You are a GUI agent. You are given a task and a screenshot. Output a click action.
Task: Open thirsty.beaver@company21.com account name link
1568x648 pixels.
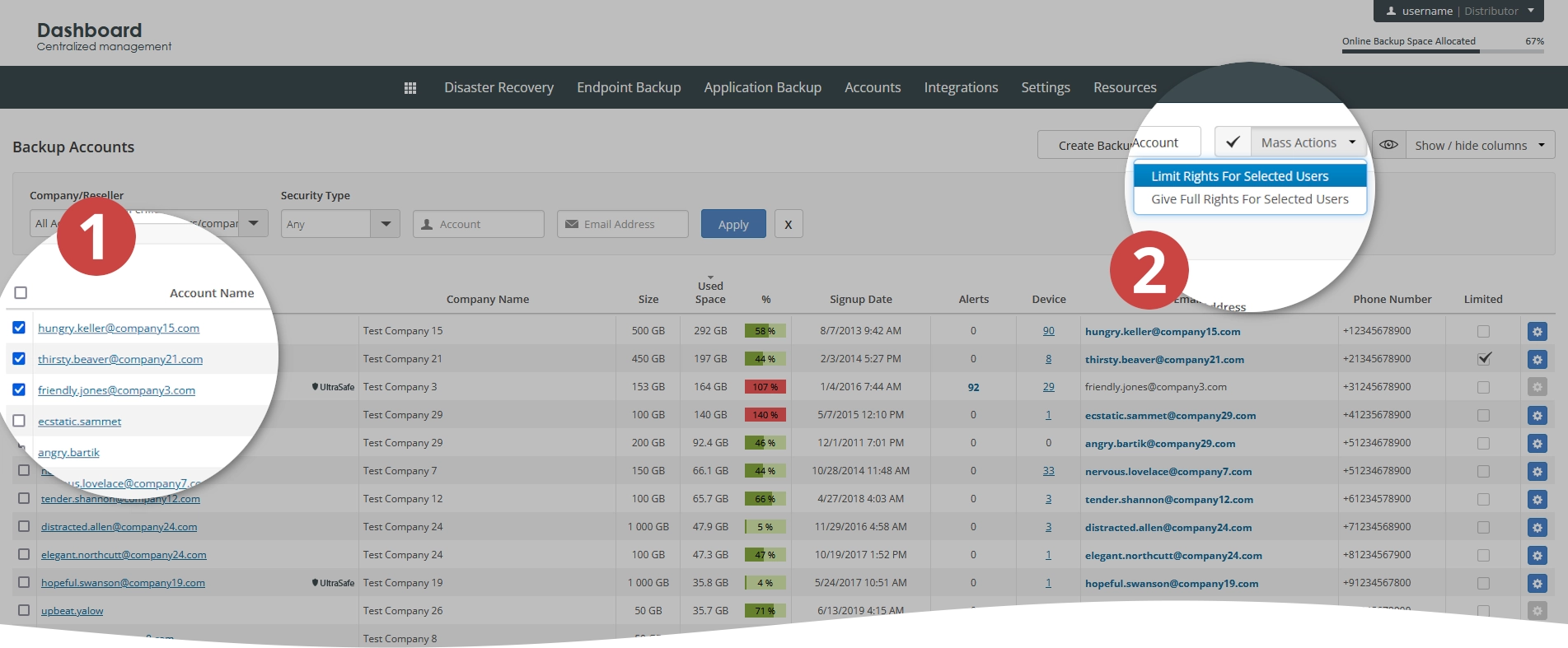point(120,359)
